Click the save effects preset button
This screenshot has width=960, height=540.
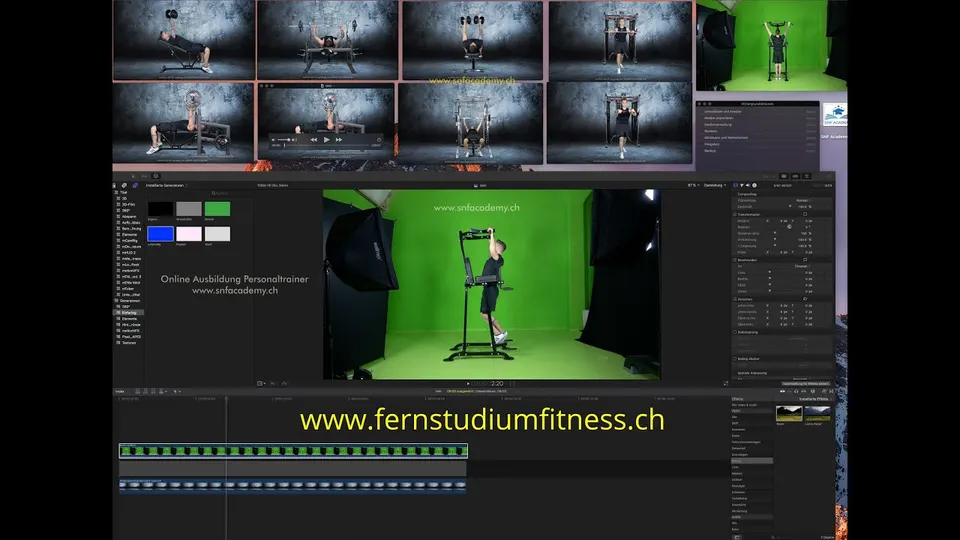pos(806,384)
